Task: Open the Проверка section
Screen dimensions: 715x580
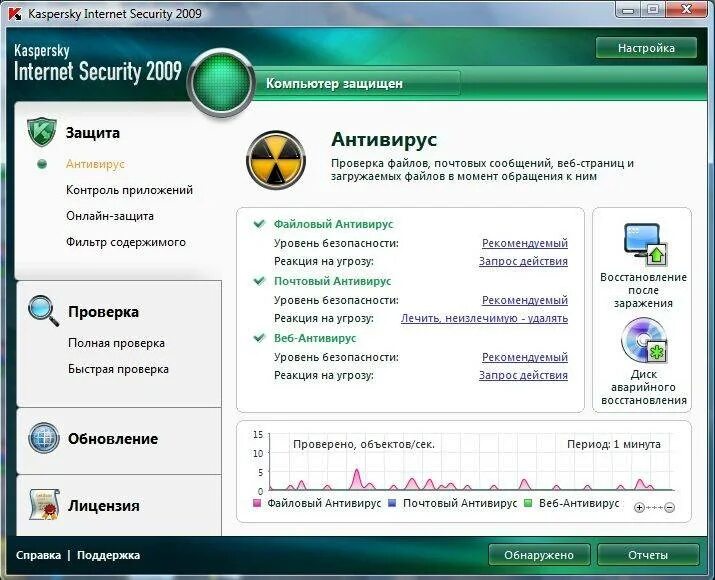Action: pos(104,312)
